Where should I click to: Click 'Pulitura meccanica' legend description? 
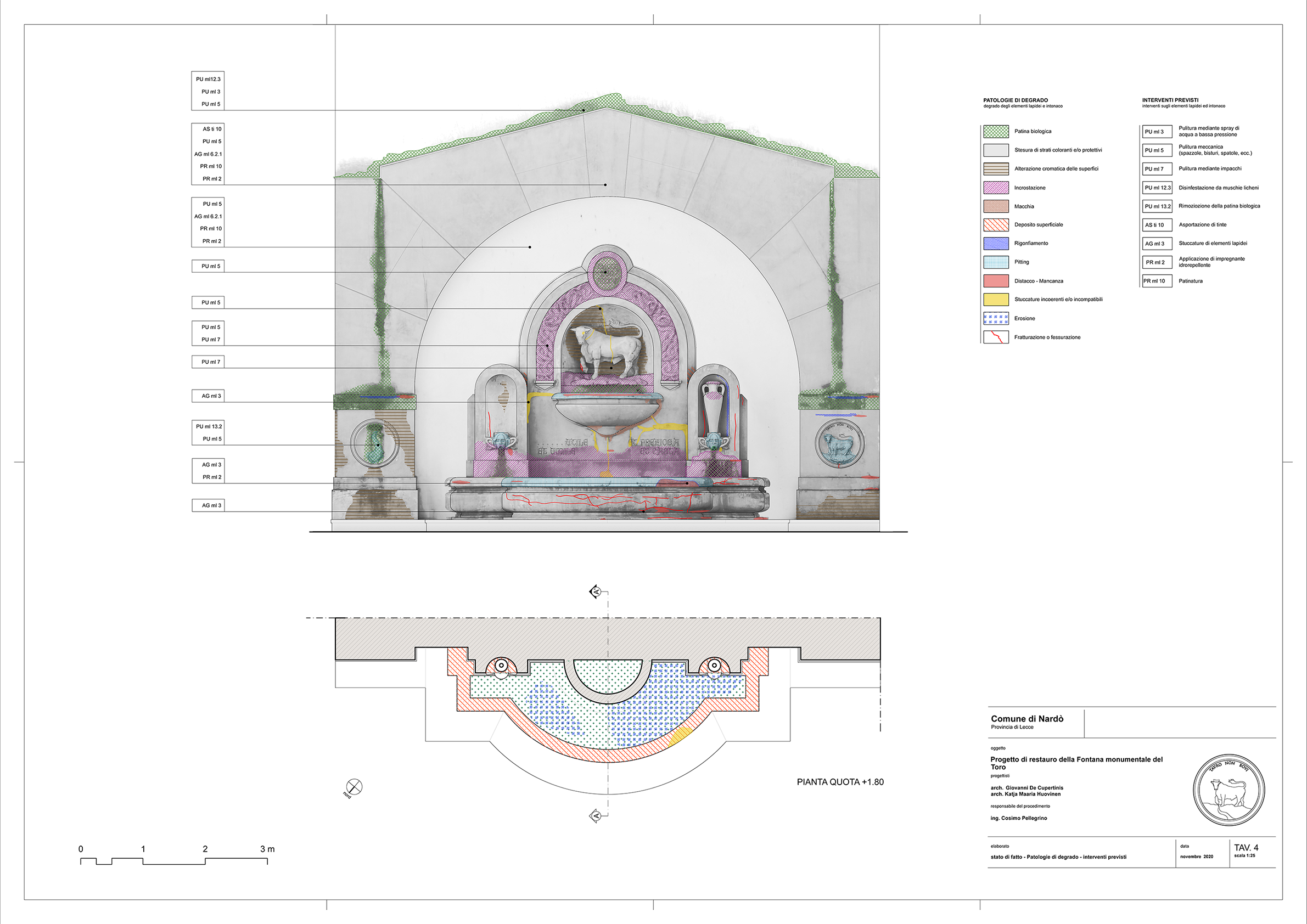tap(1215, 150)
